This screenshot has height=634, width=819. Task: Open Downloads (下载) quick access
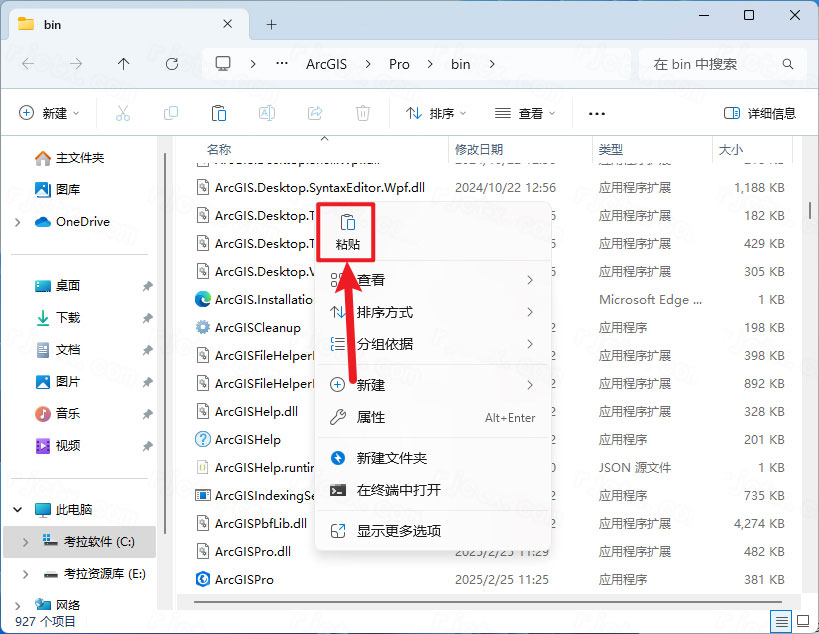coord(57,318)
